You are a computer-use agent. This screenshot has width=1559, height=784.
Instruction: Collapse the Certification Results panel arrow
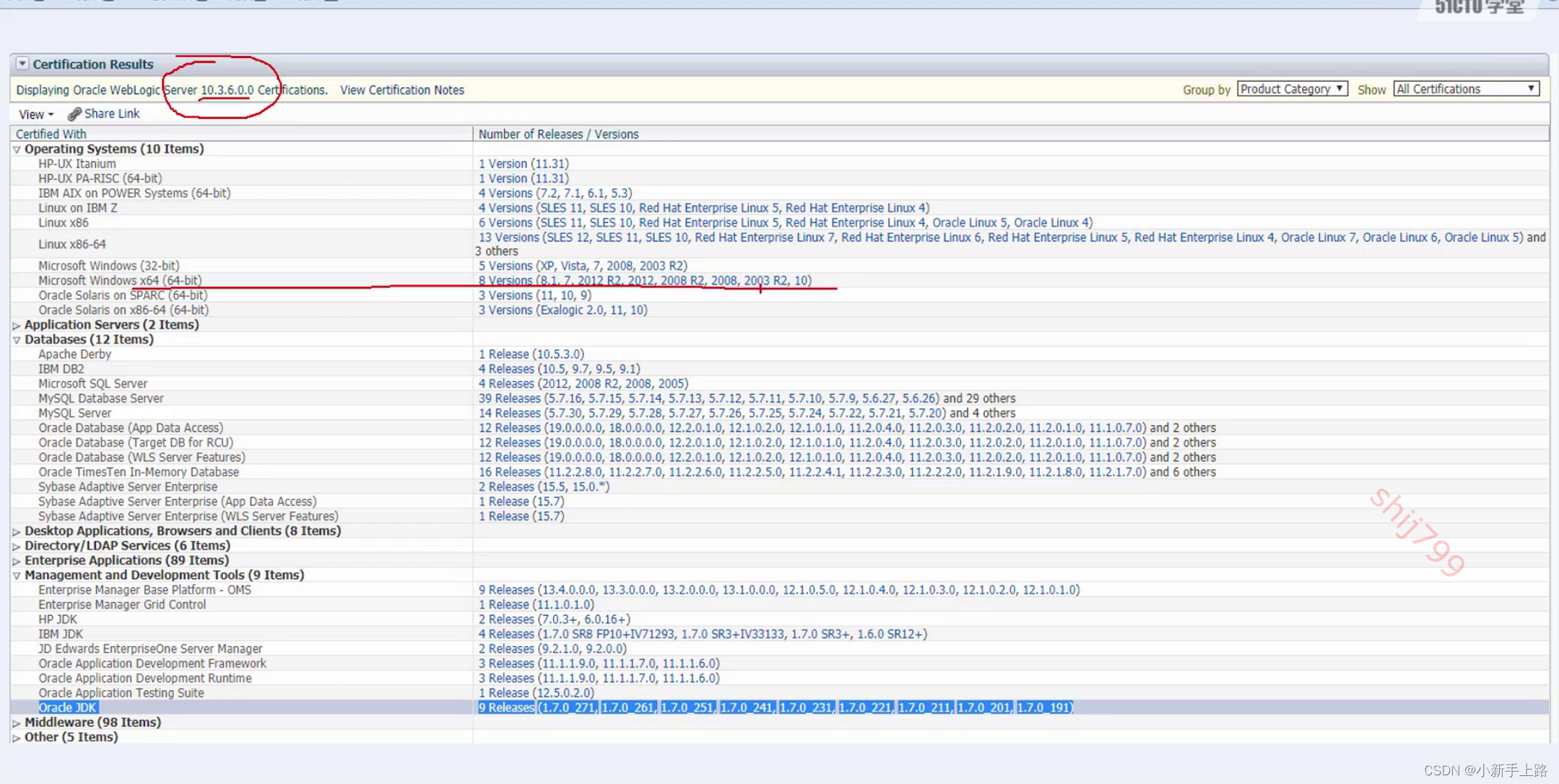pos(22,64)
